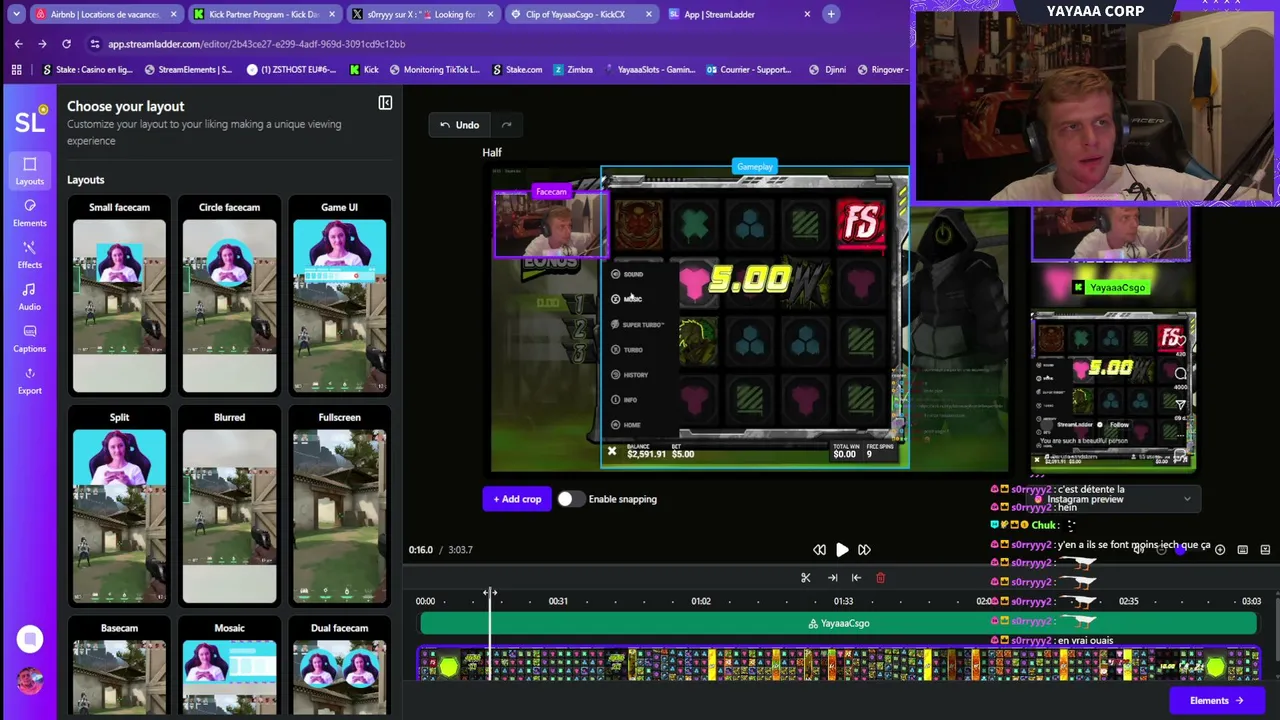Switch to the Airbnb browser tab
The height and width of the screenshot is (720, 1280).
click(x=106, y=14)
